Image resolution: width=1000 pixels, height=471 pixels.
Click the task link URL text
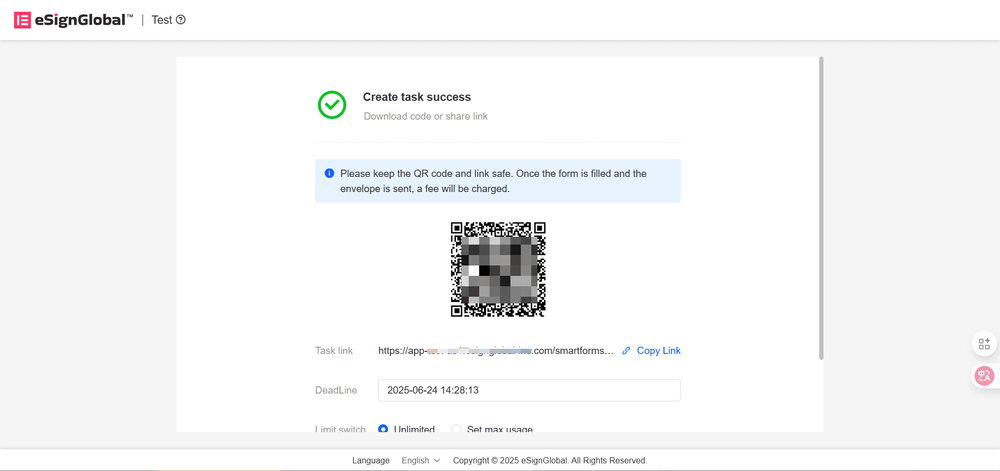click(495, 351)
